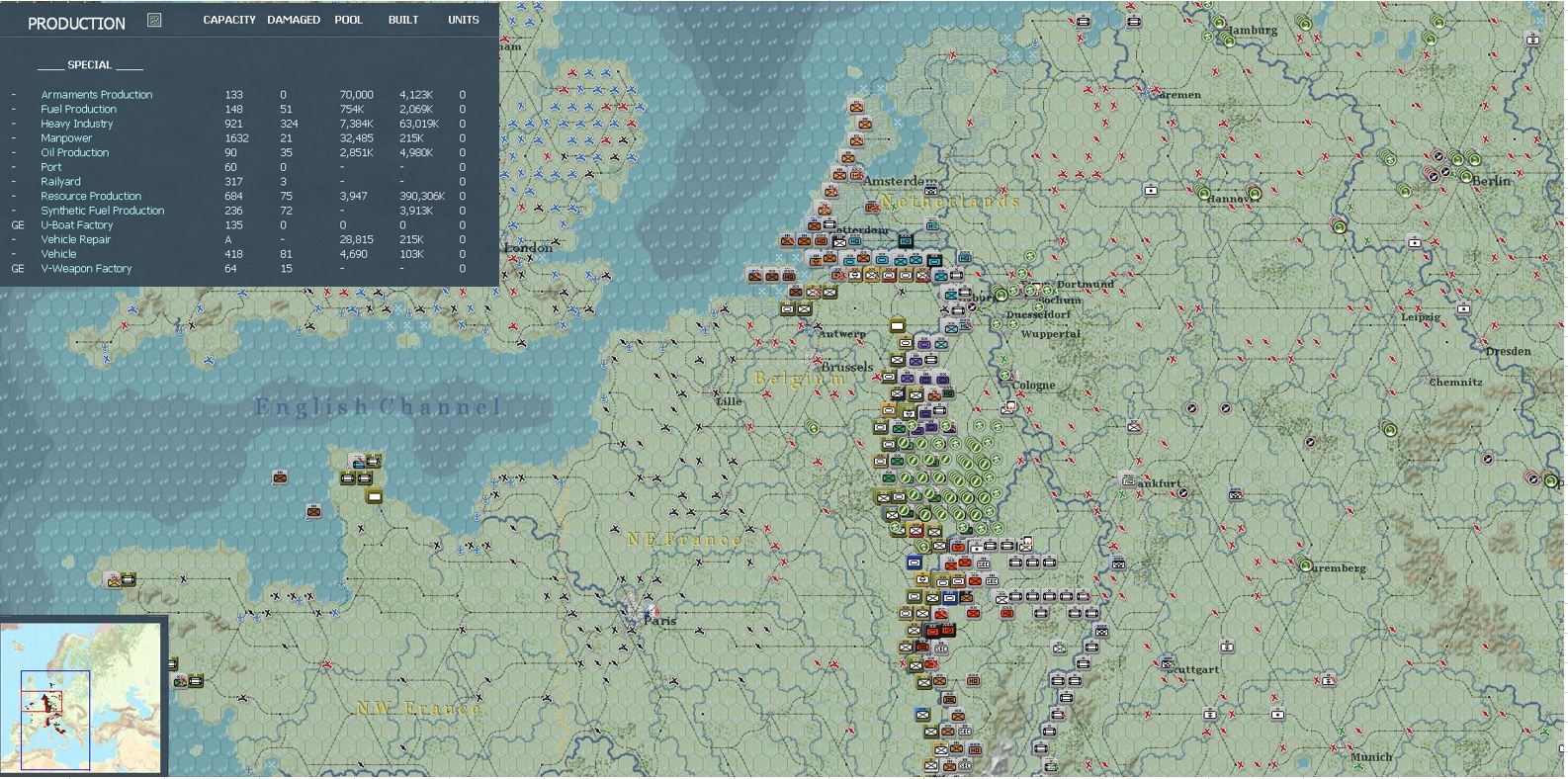Click the BUILT column header

pyautogui.click(x=403, y=20)
